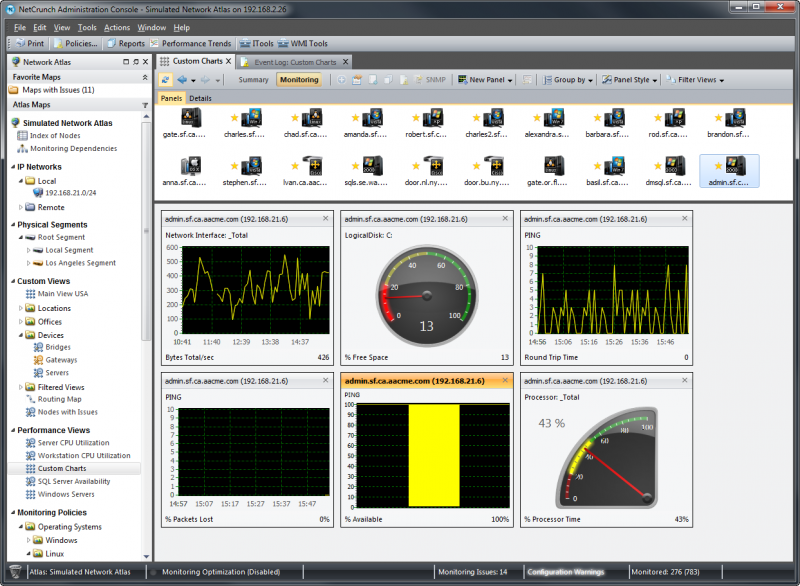Select the amanda.sf node icon
Screen dimensions: 800x586
pos(371,118)
